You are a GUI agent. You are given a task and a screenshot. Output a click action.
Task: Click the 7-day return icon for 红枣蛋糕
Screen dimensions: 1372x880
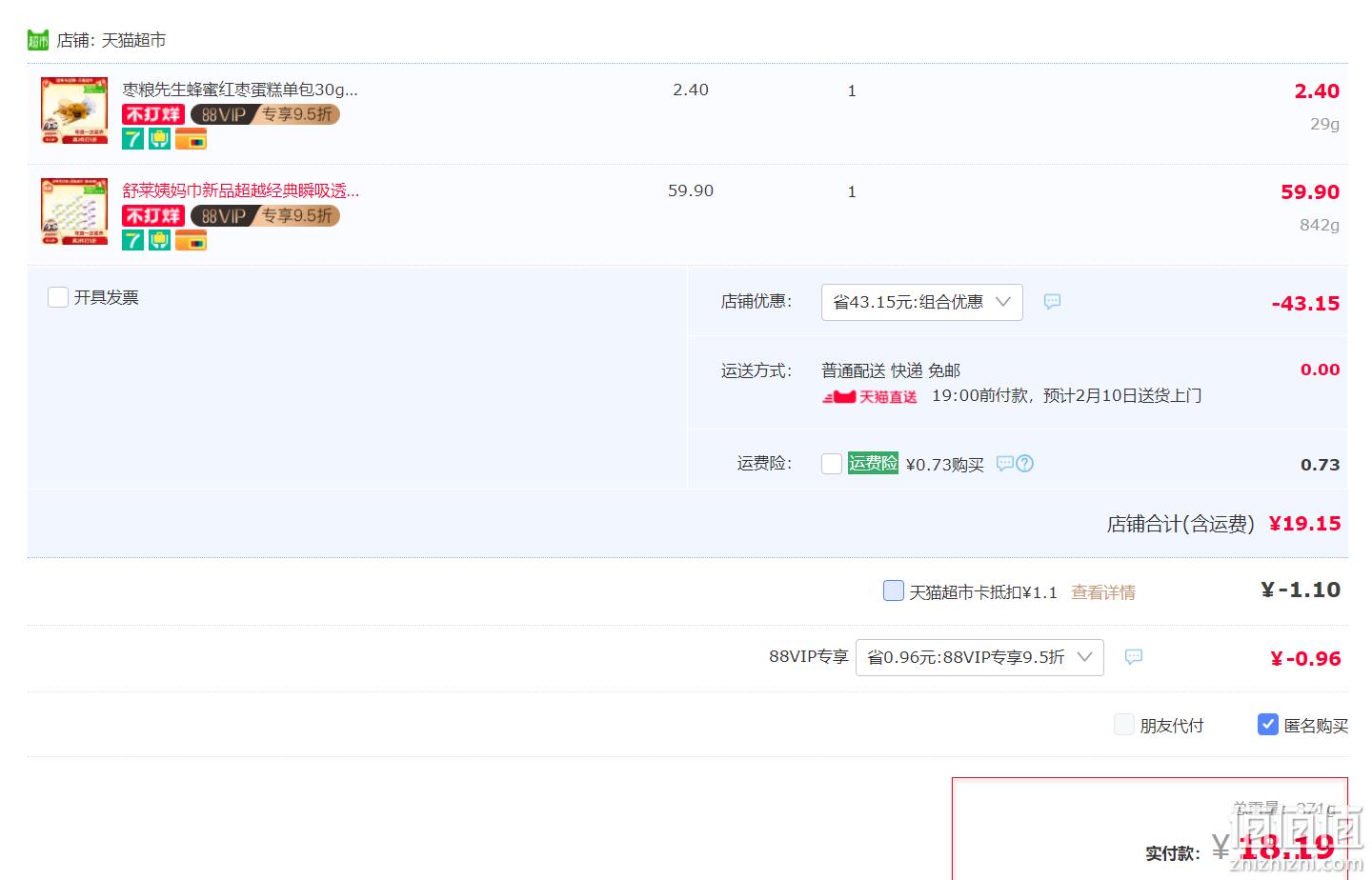[132, 139]
